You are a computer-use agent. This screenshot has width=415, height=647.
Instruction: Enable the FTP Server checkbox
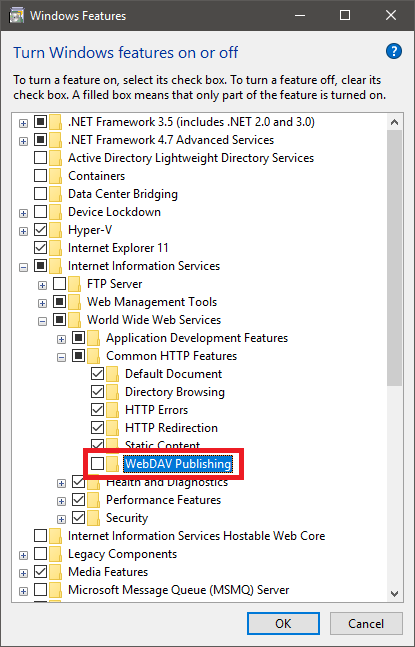click(x=59, y=284)
